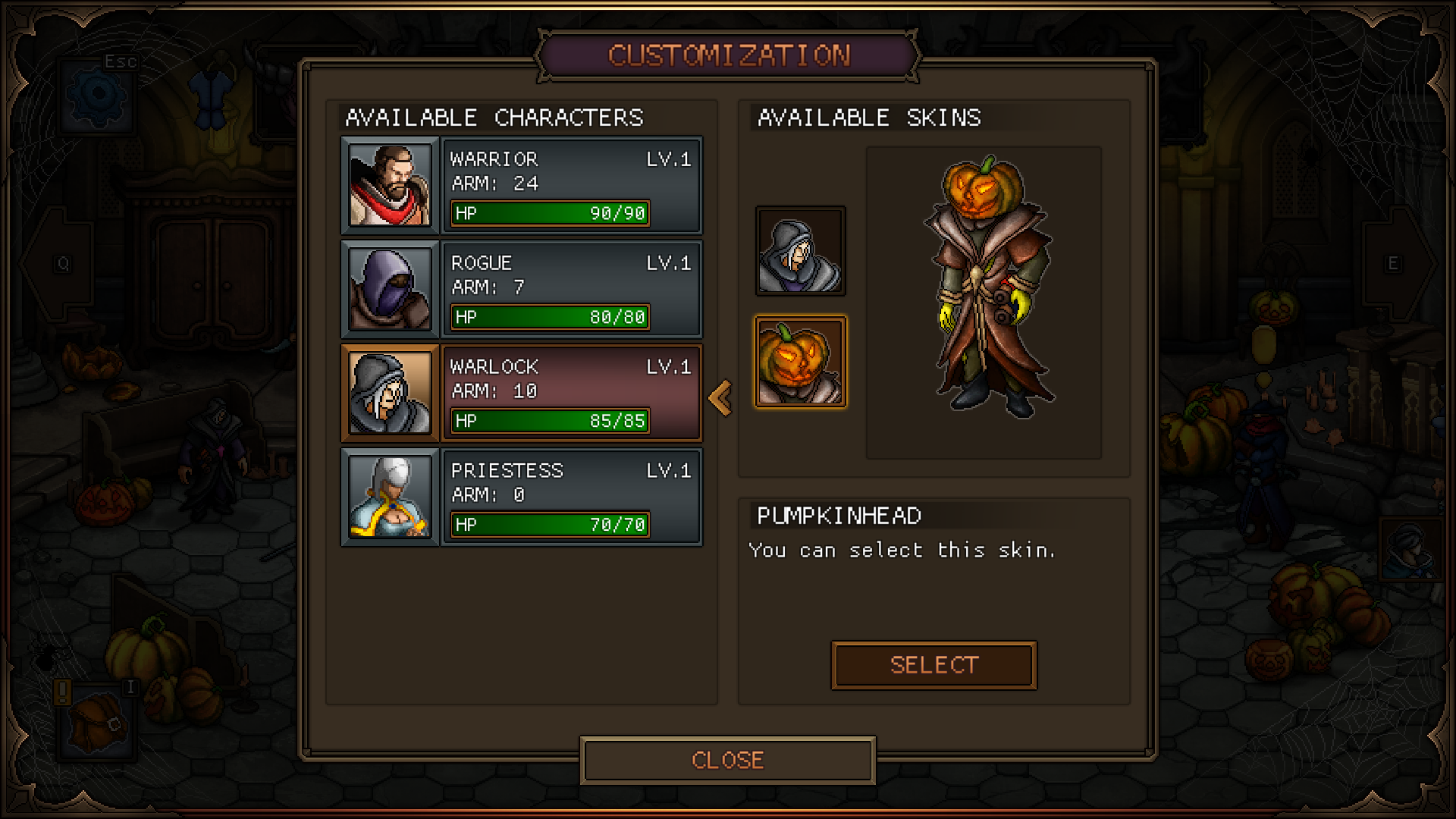Viewport: 1456px width, 819px height.
Task: Click the Warrior HP 90/90 bar
Action: 550,213
